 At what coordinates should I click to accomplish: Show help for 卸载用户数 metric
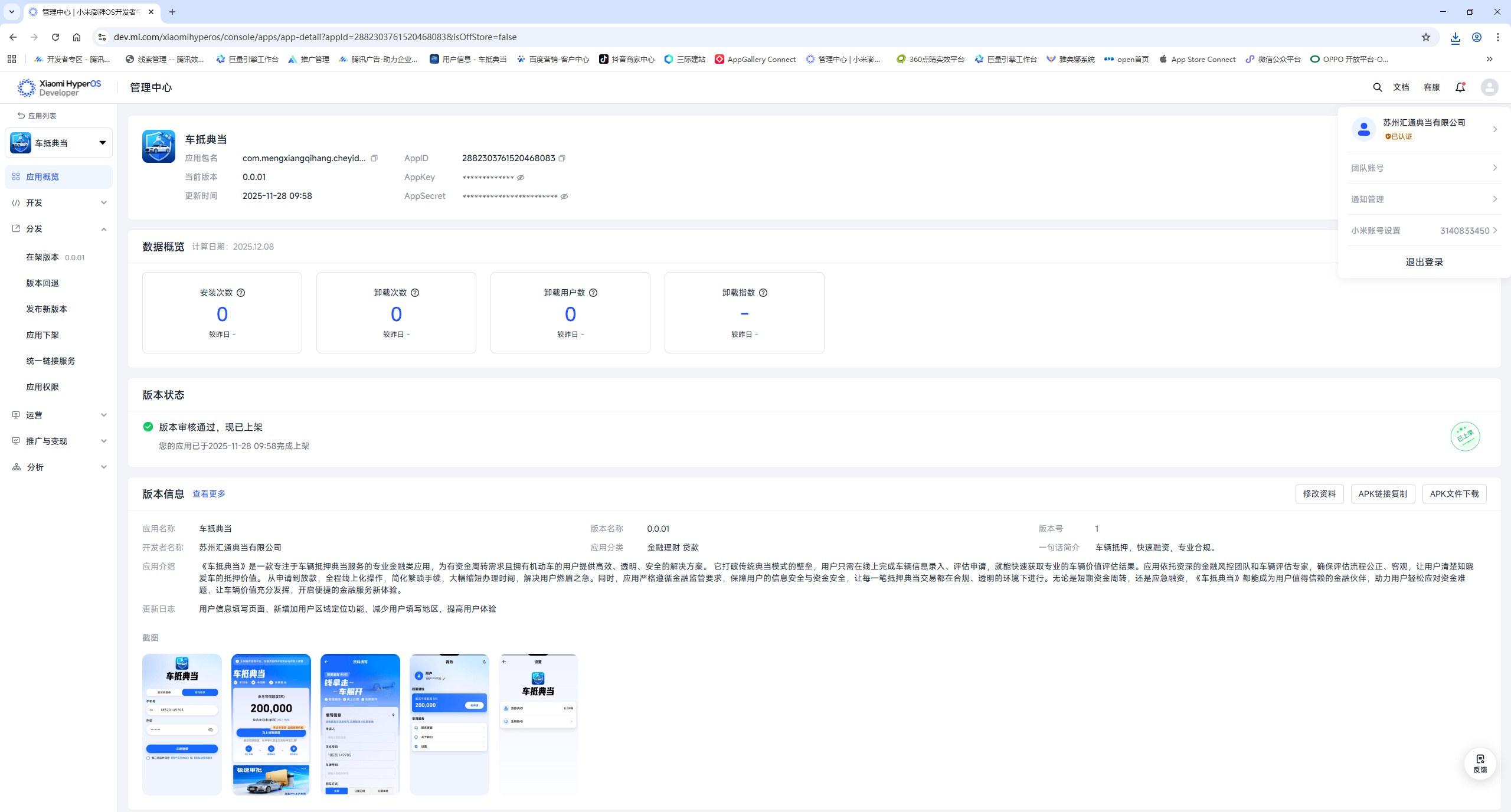point(593,293)
